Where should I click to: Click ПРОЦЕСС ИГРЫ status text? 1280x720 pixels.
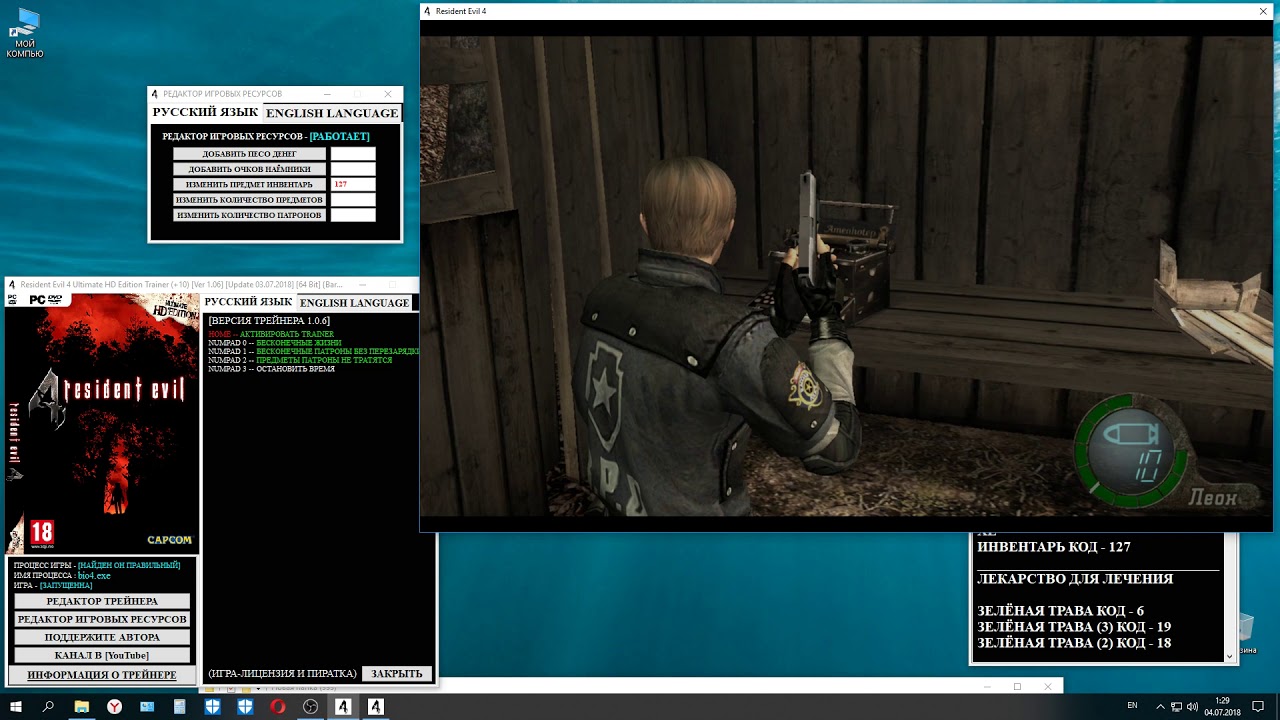click(x=97, y=566)
